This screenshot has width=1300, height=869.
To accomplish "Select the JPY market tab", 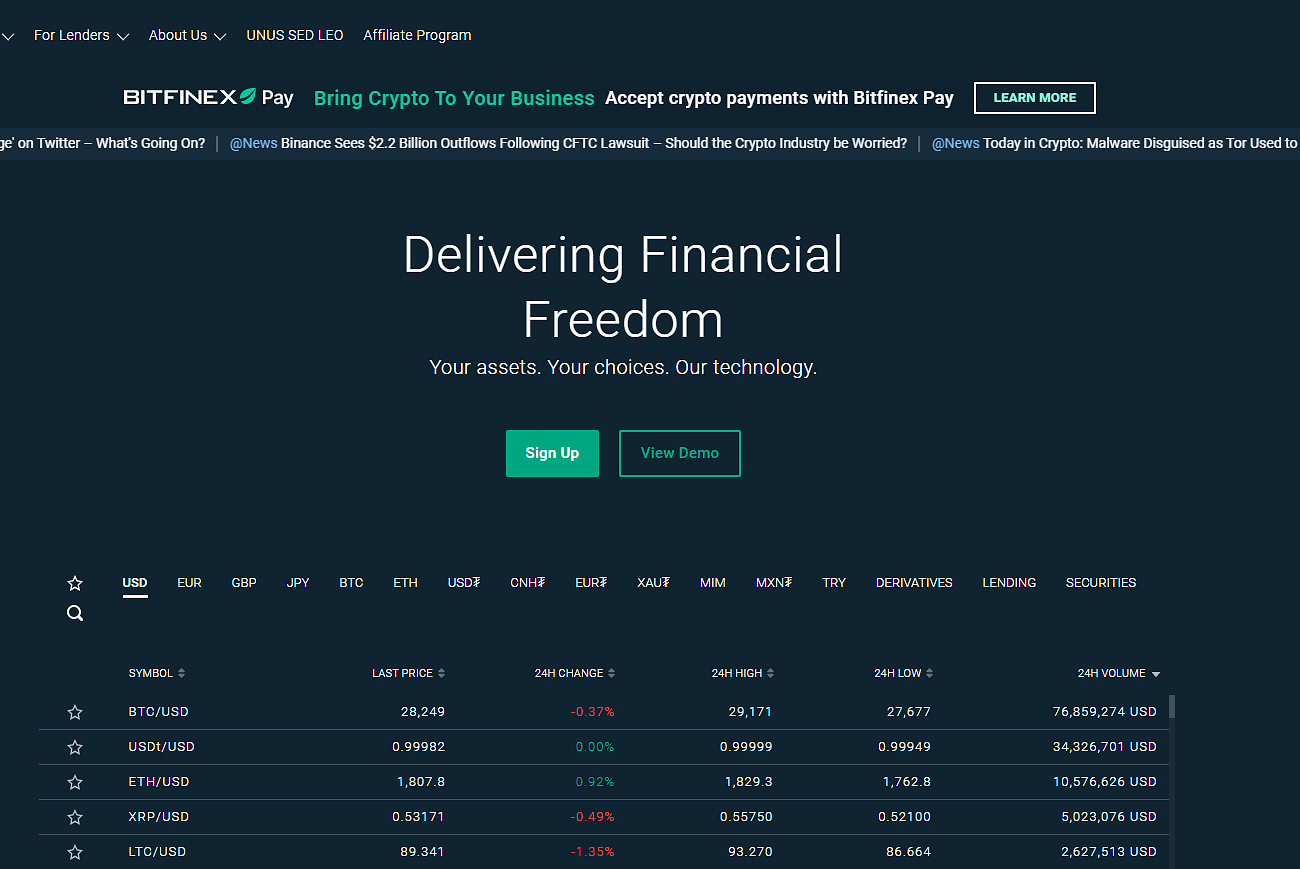I will tap(298, 583).
